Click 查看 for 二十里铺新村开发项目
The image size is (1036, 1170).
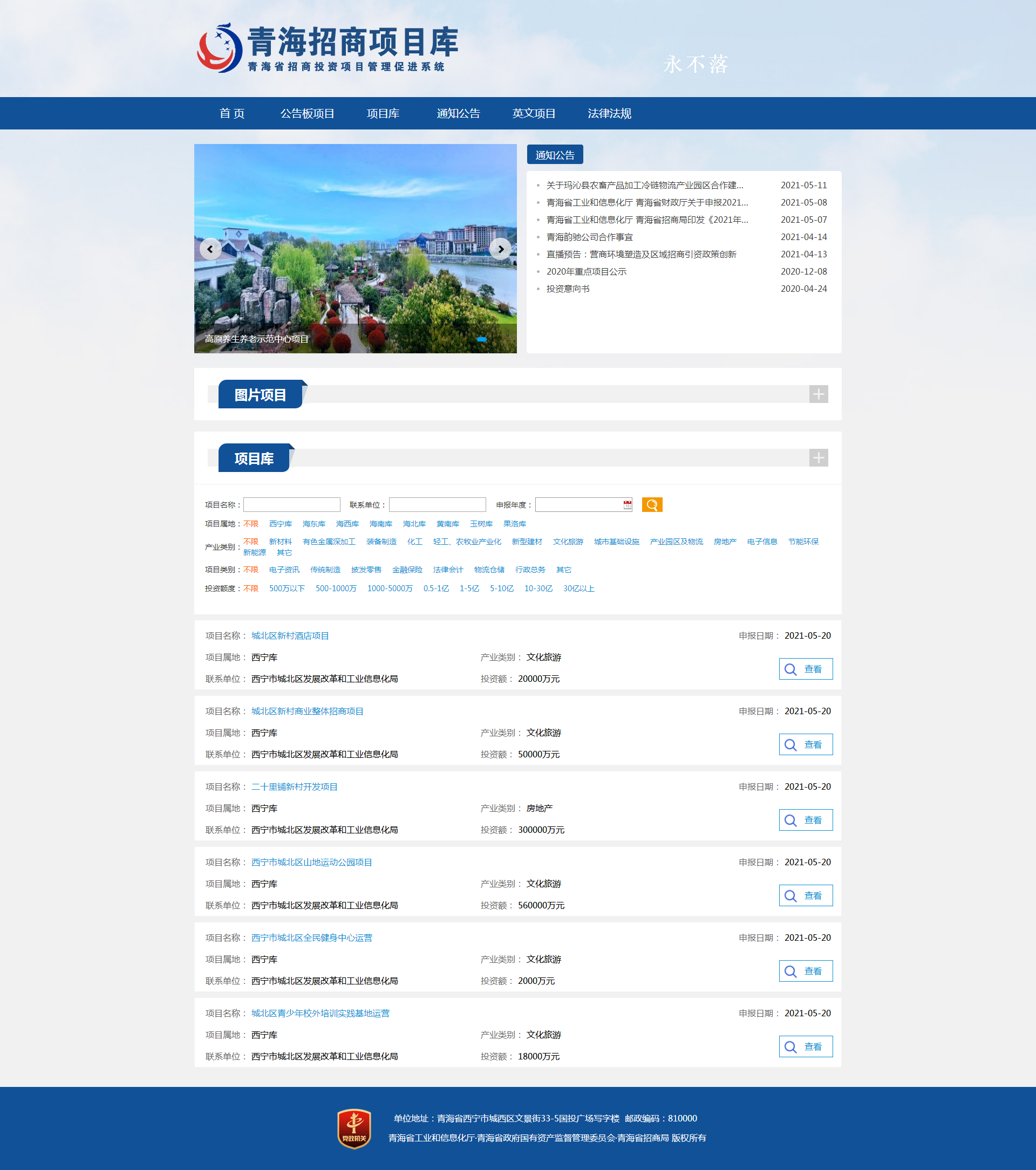[805, 820]
